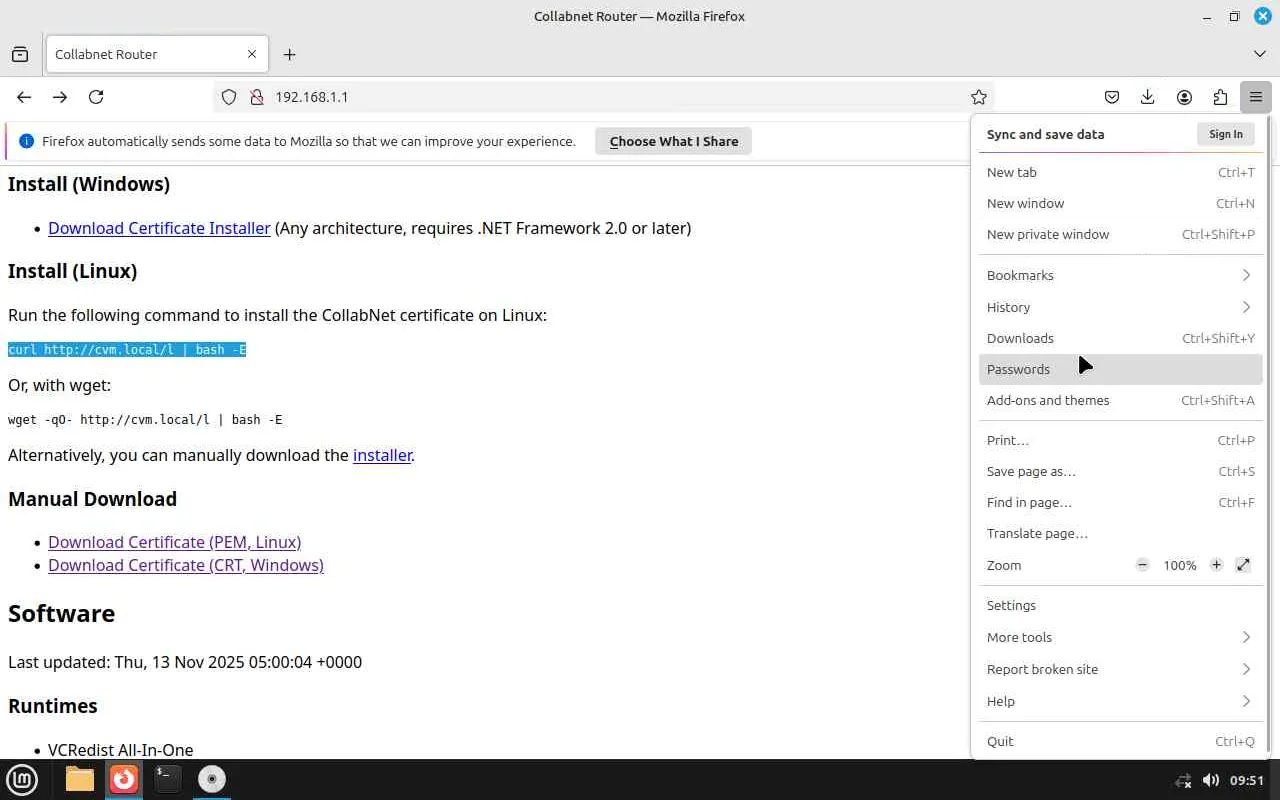This screenshot has width=1280, height=800.
Task: Click the disc application taskbar icon
Action: click(212, 779)
